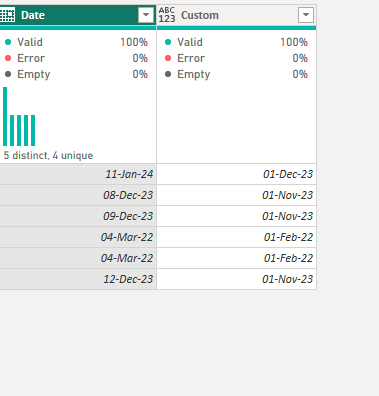Click the Date cell 12-Dec-23
This screenshot has width=379, height=396.
(x=78, y=279)
